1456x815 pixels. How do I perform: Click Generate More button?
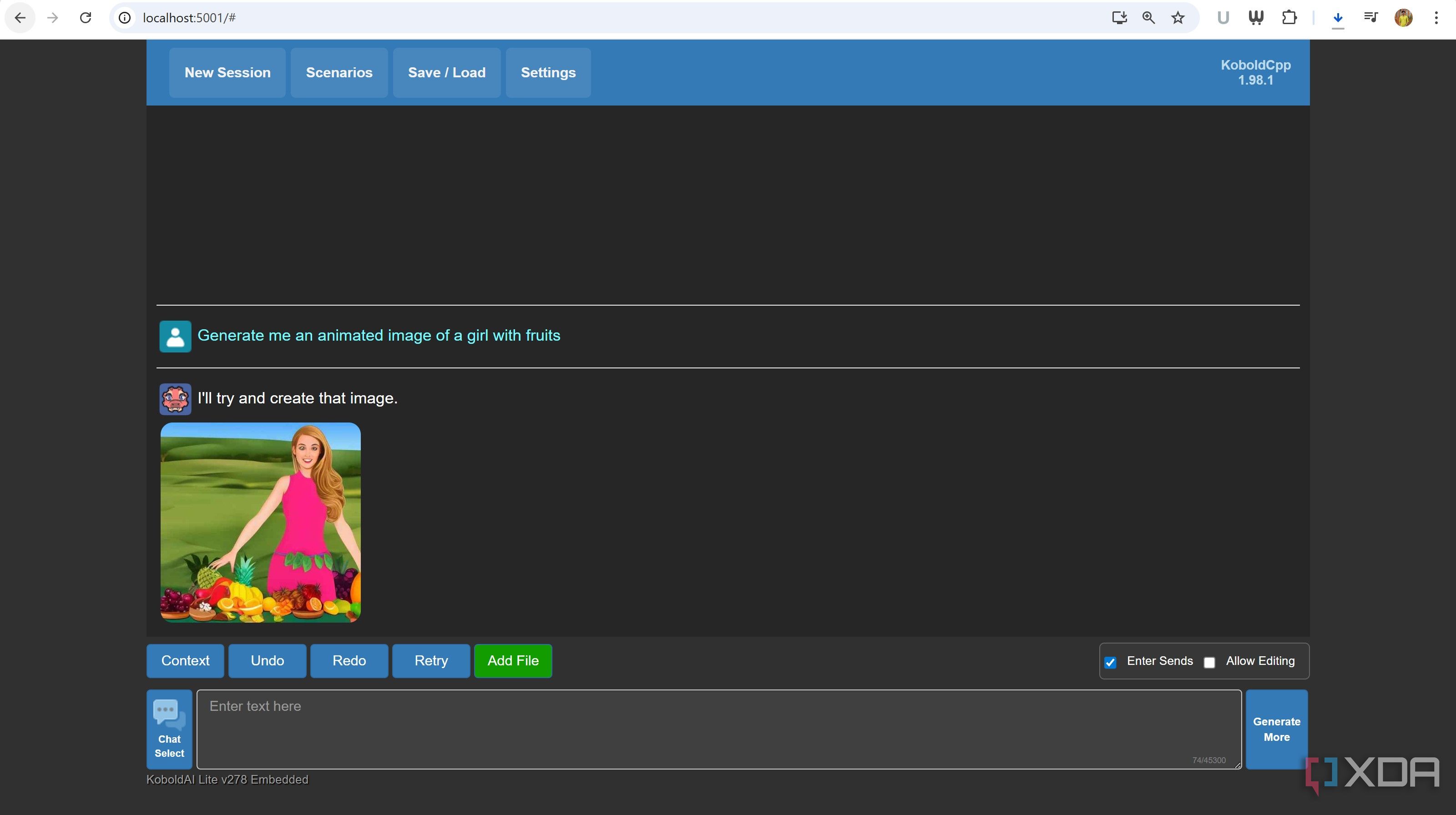[x=1277, y=729]
